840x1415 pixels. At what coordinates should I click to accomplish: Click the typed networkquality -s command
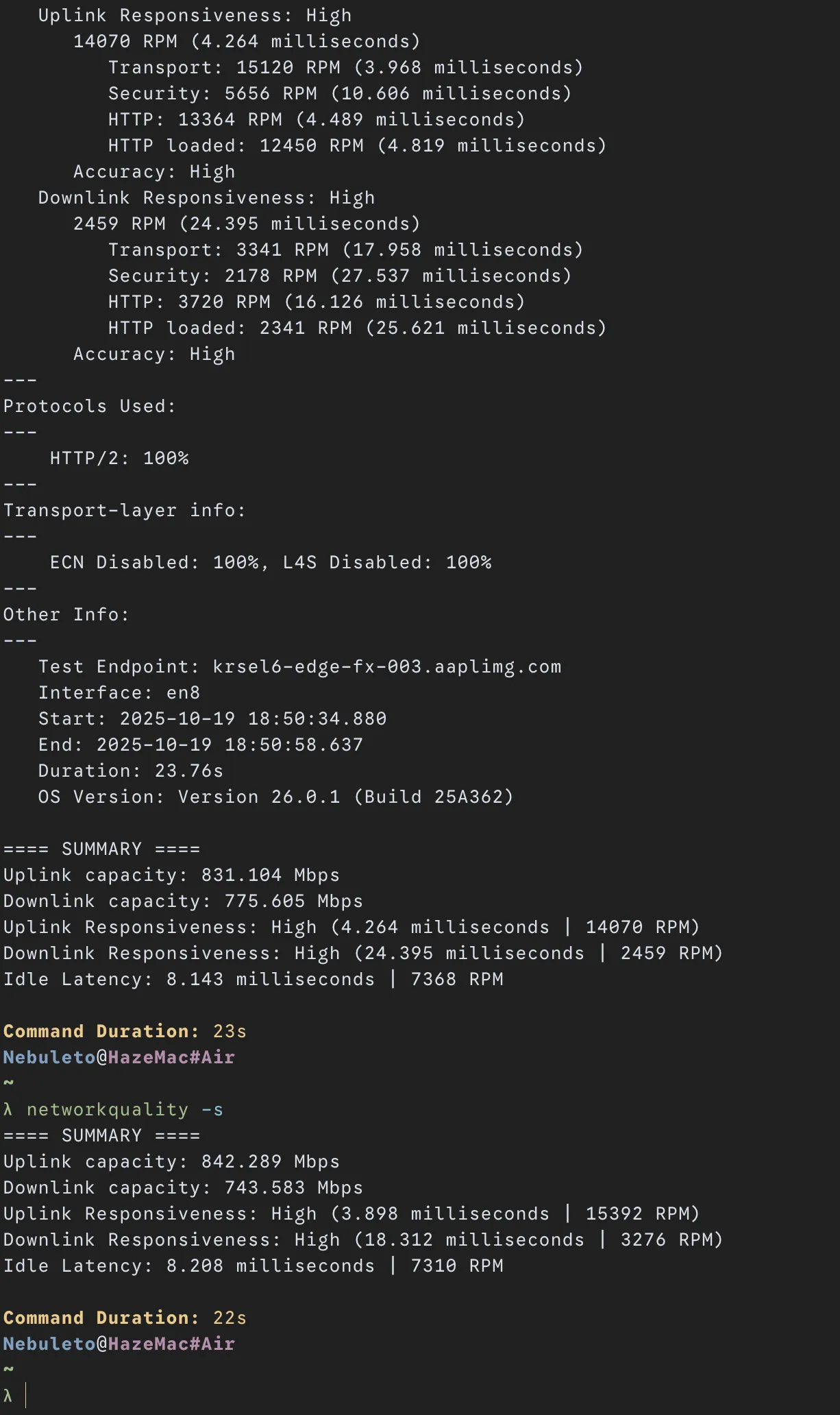124,1110
